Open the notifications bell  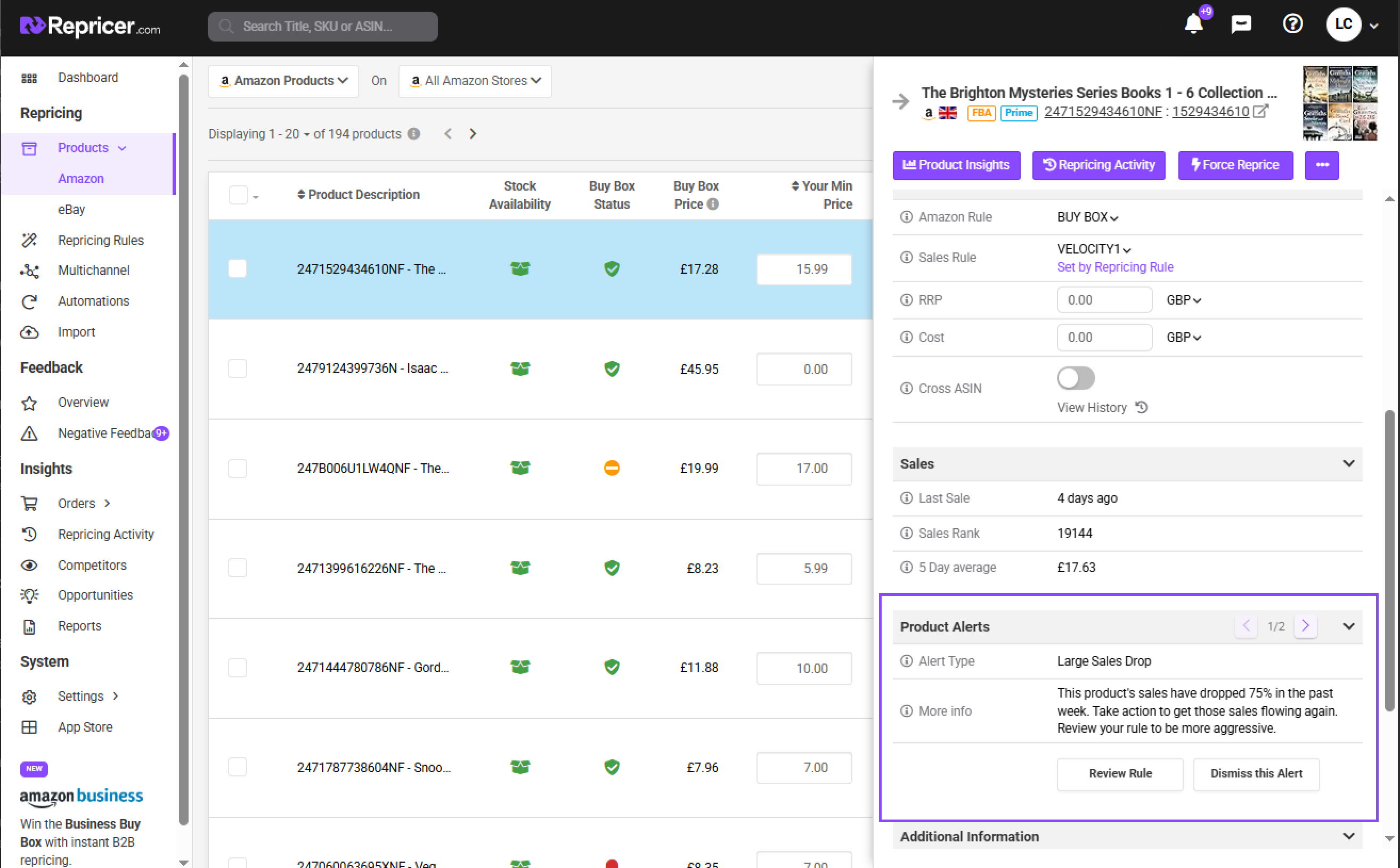click(1193, 24)
